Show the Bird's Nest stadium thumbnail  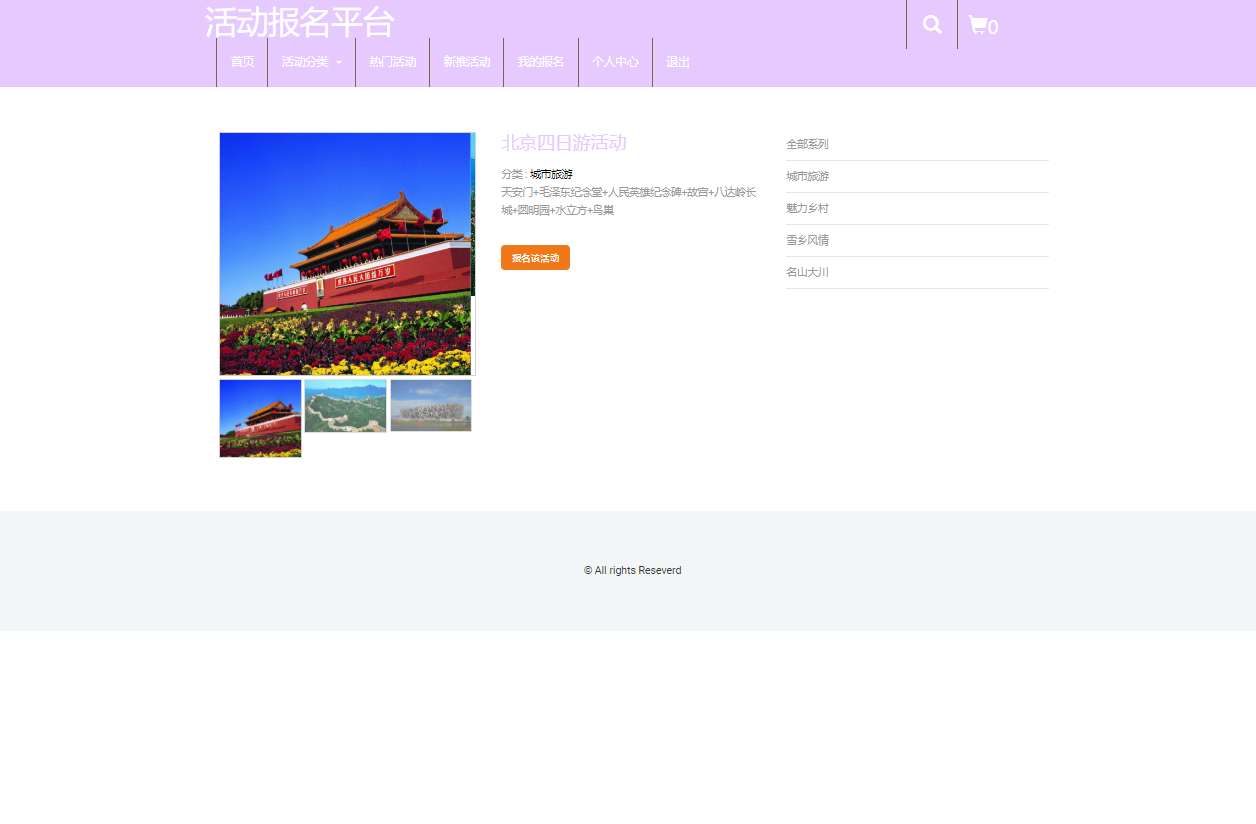(431, 405)
